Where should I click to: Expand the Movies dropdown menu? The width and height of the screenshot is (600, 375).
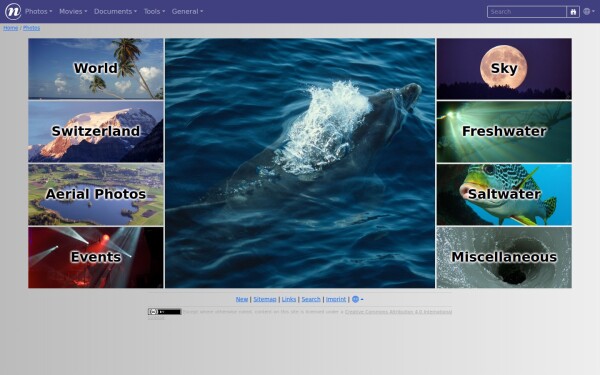click(x=73, y=11)
